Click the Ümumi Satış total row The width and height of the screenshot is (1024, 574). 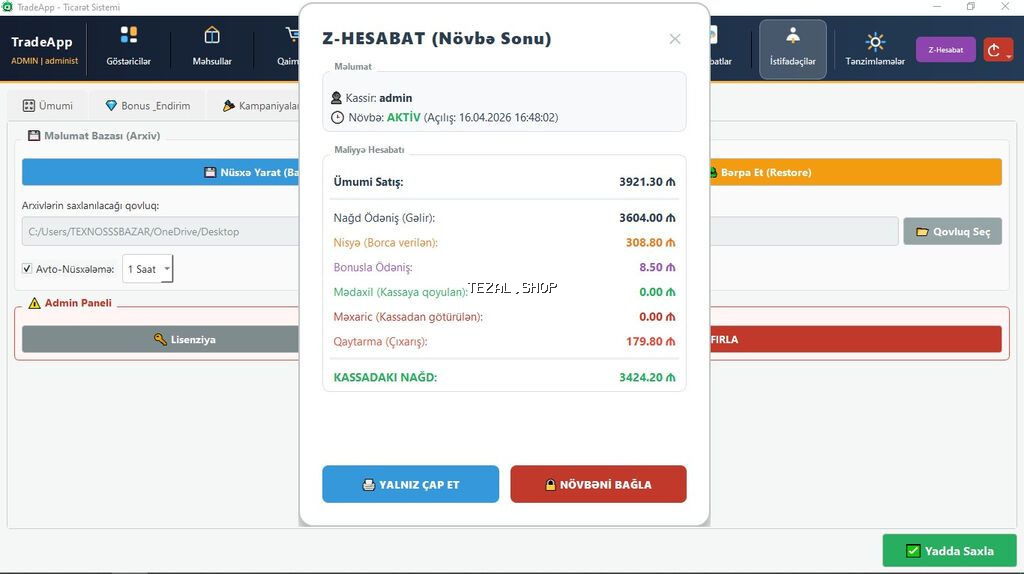(504, 182)
